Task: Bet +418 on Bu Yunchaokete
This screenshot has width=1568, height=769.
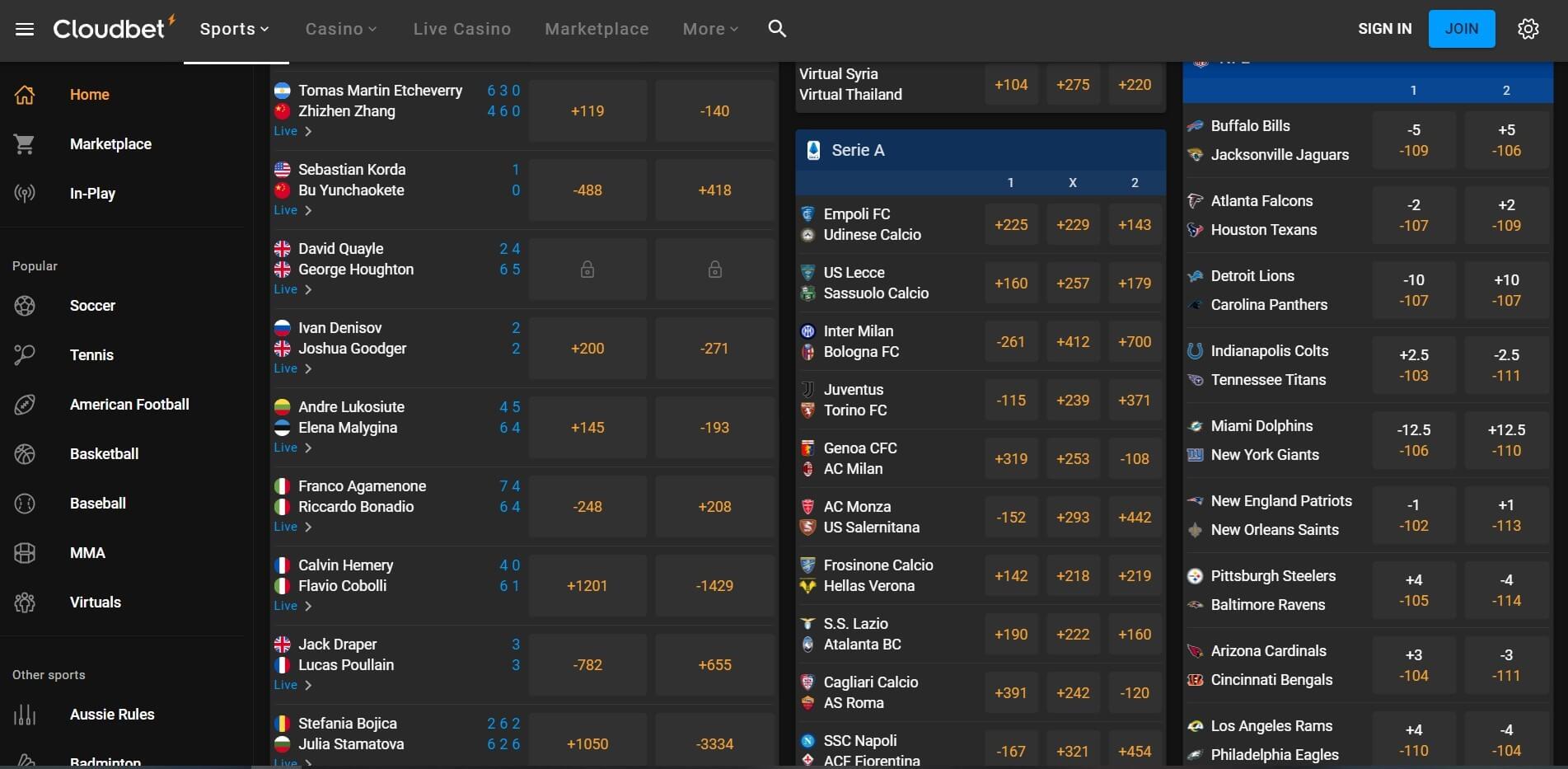Action: click(x=715, y=190)
